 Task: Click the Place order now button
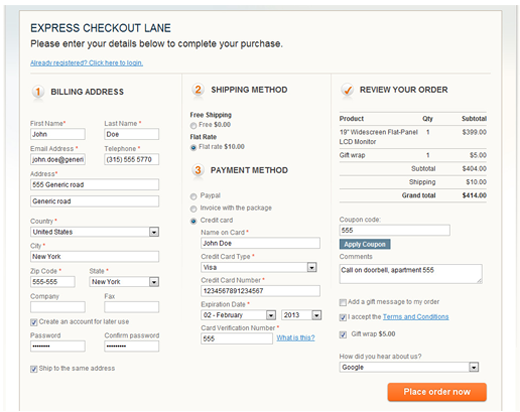click(x=437, y=392)
